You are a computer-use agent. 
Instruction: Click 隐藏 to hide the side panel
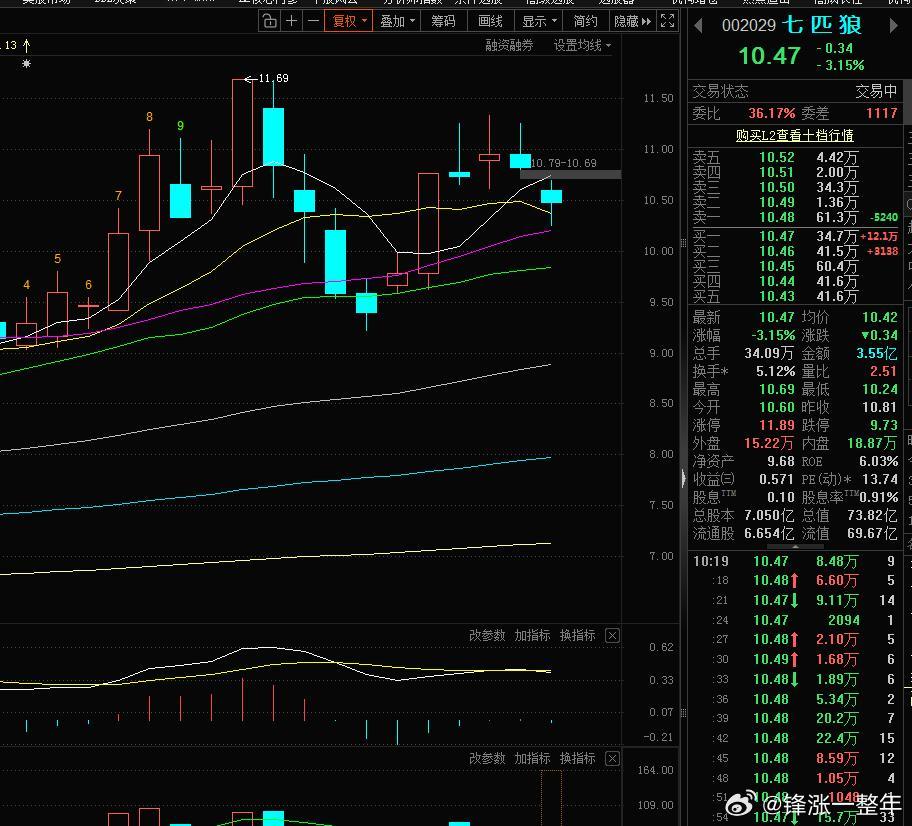(x=633, y=22)
